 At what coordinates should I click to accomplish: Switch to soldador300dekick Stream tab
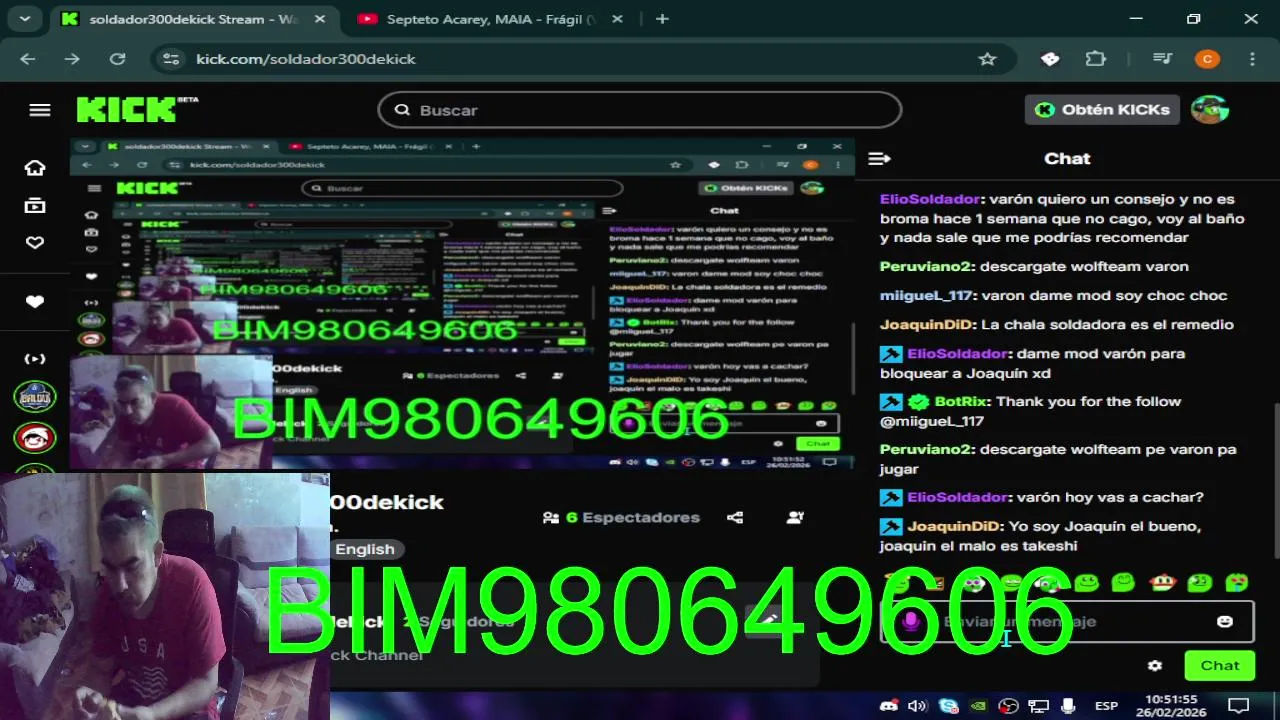pos(193,19)
